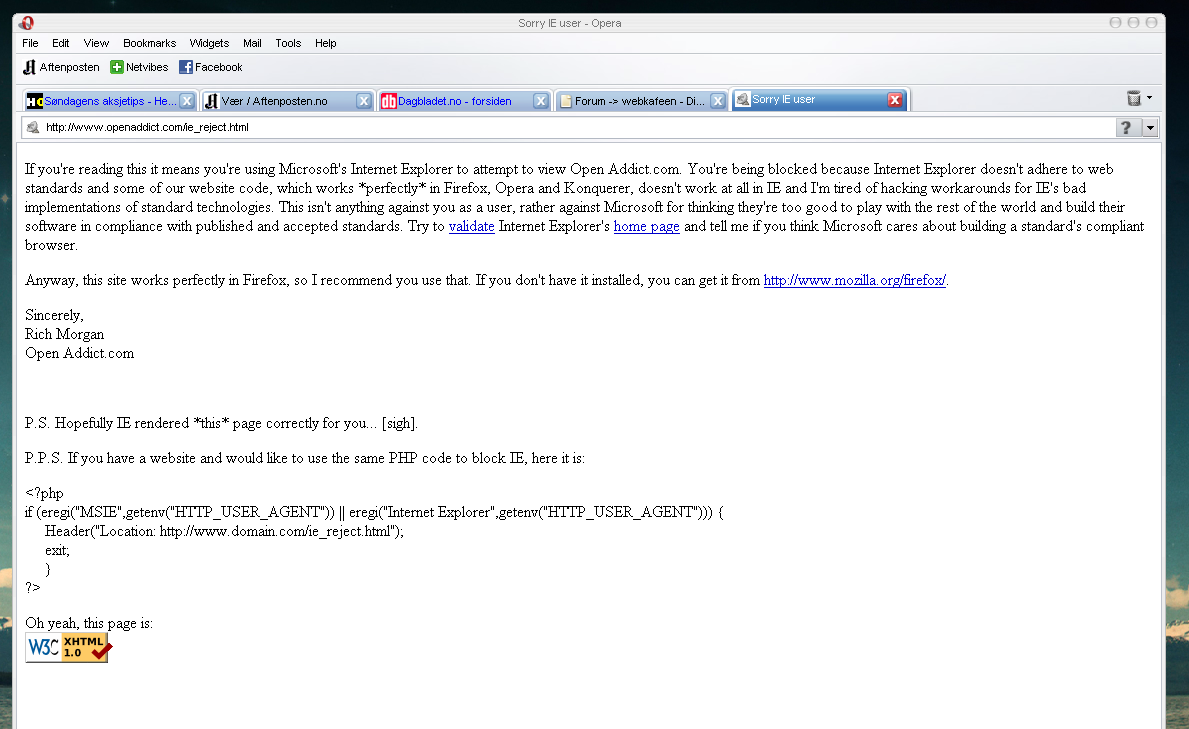Open the mozilla.org/firefox link
1189x729 pixels.
(x=855, y=280)
